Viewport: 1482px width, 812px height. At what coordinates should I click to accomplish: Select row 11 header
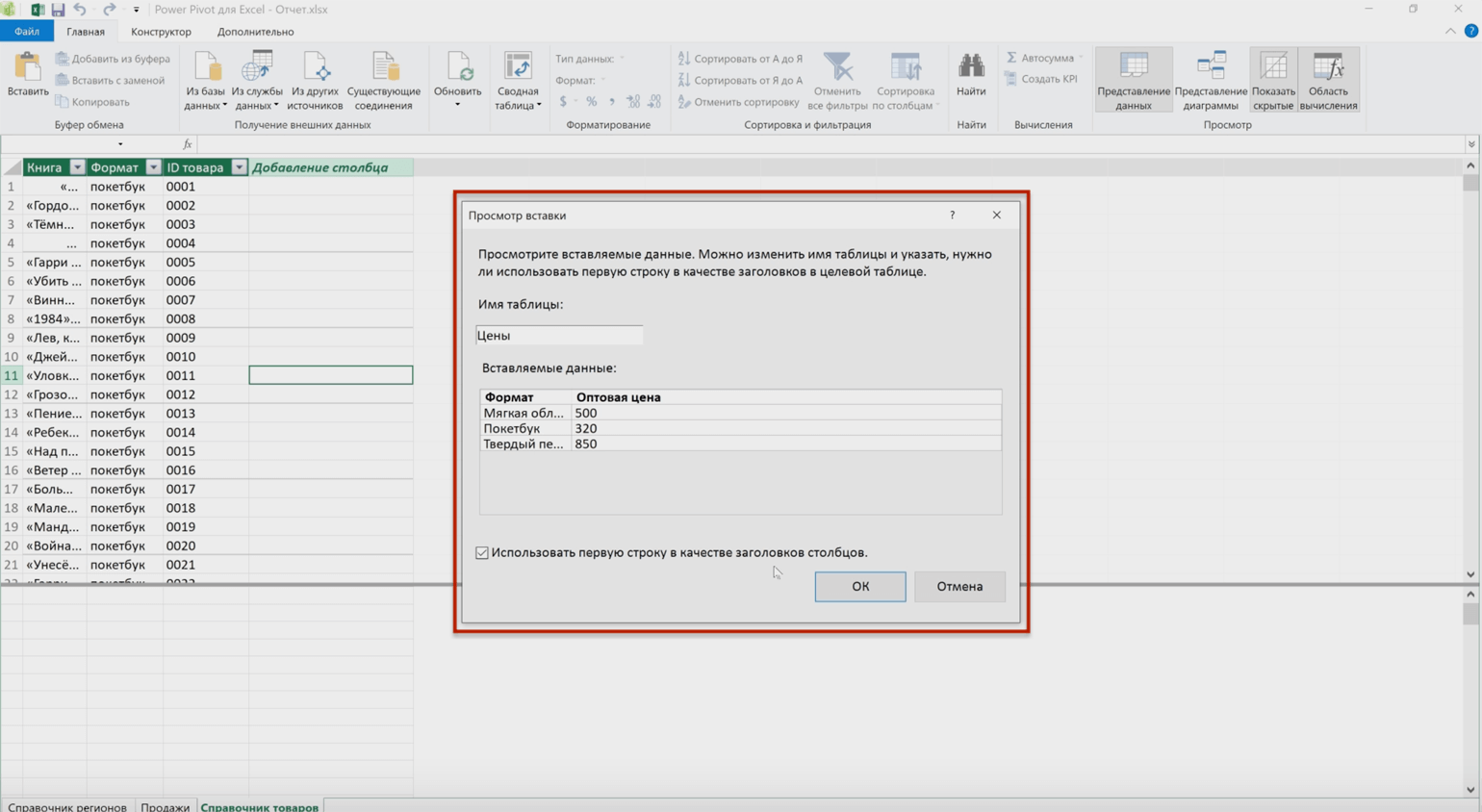(12, 375)
